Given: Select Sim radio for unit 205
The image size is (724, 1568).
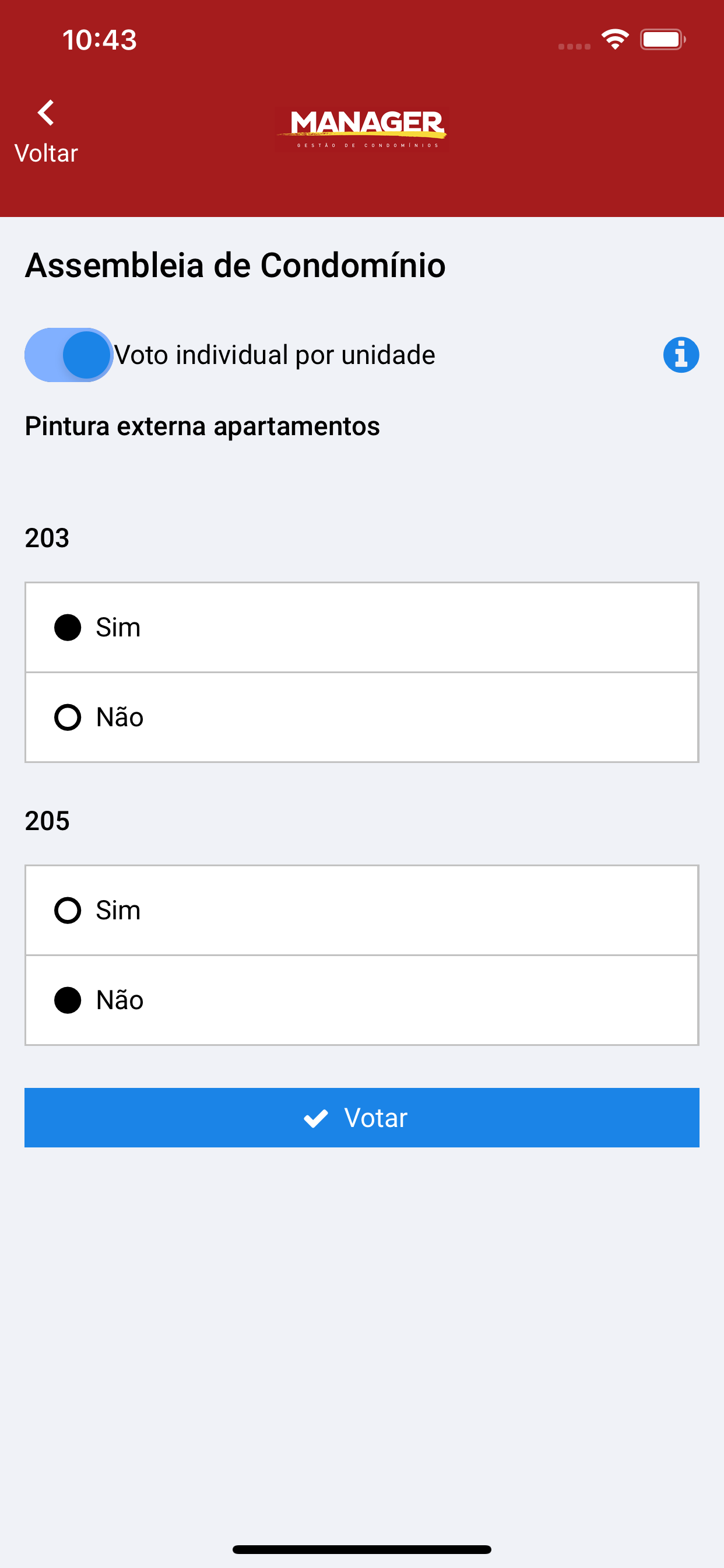Looking at the screenshot, I should click(x=68, y=911).
